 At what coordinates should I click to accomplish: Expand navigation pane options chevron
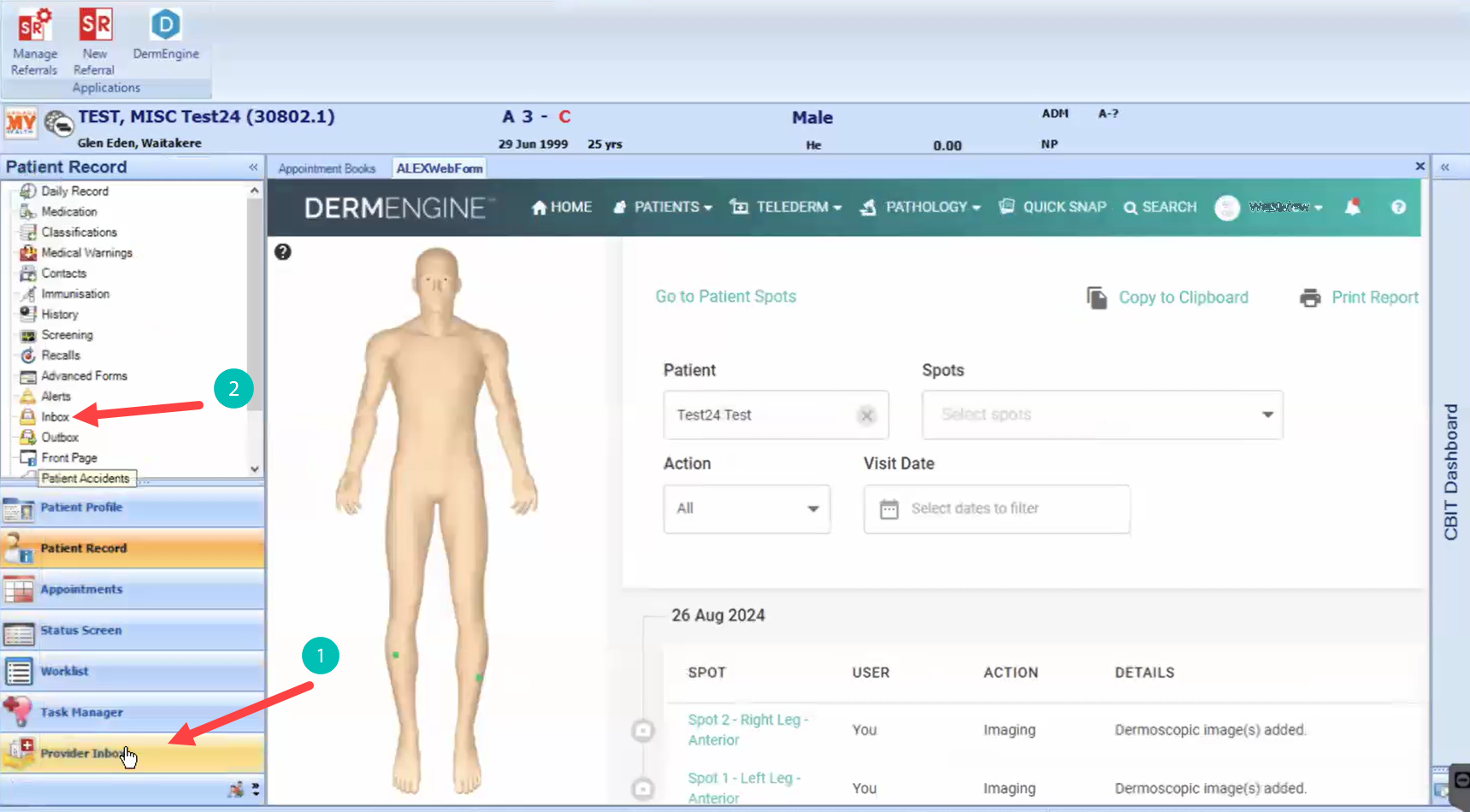coord(256,790)
